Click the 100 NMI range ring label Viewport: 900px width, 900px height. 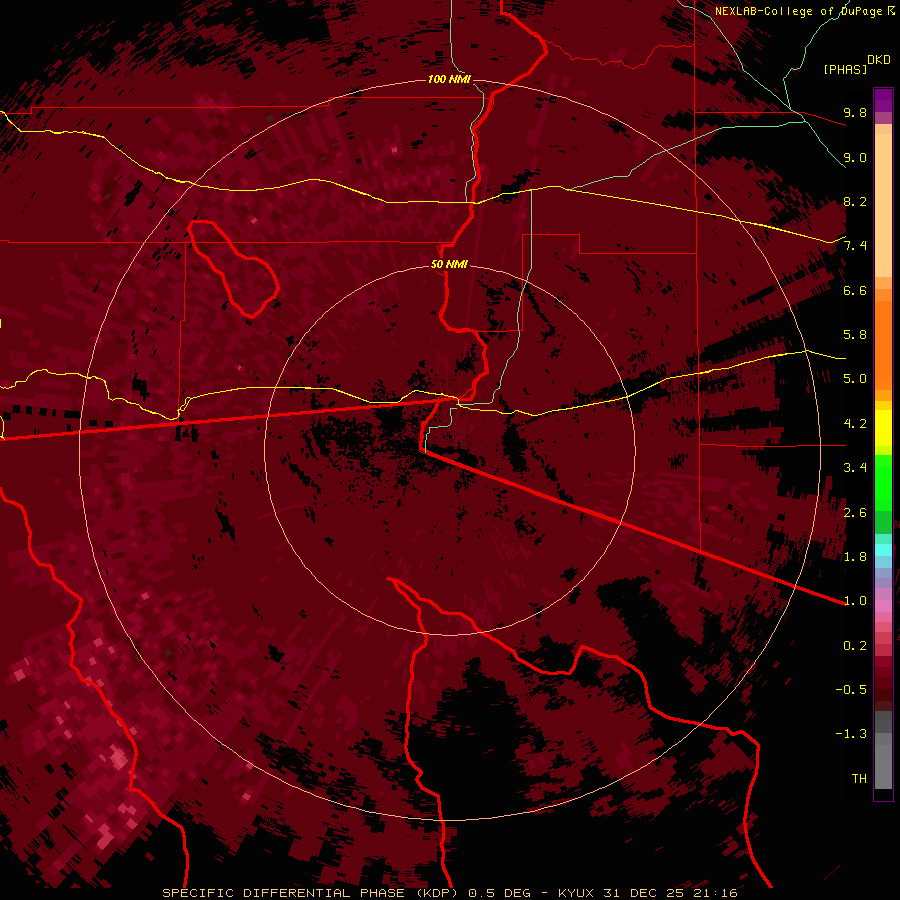pos(449,79)
